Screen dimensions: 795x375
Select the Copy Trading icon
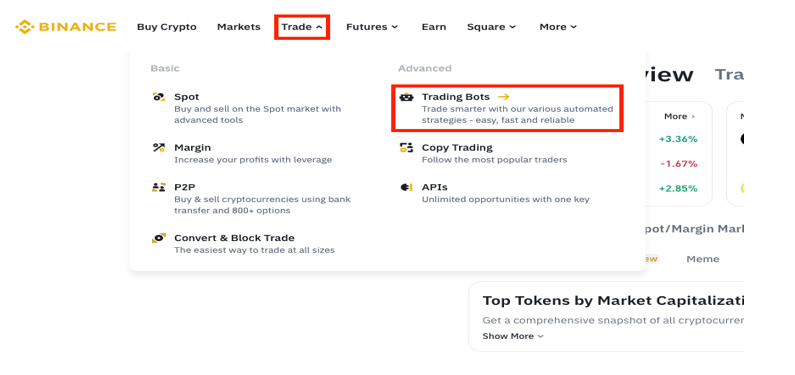coord(406,147)
